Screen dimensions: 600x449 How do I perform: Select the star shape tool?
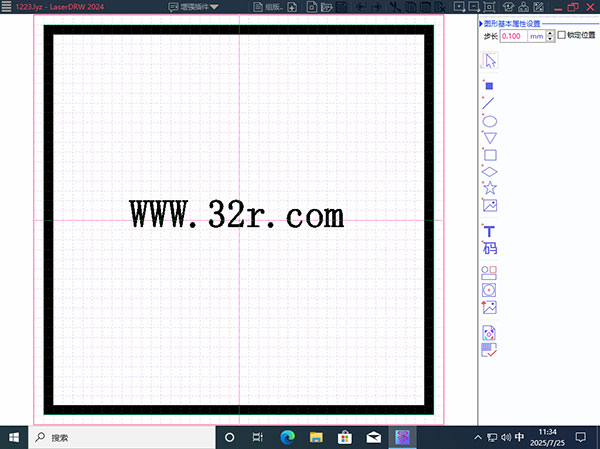coord(490,188)
